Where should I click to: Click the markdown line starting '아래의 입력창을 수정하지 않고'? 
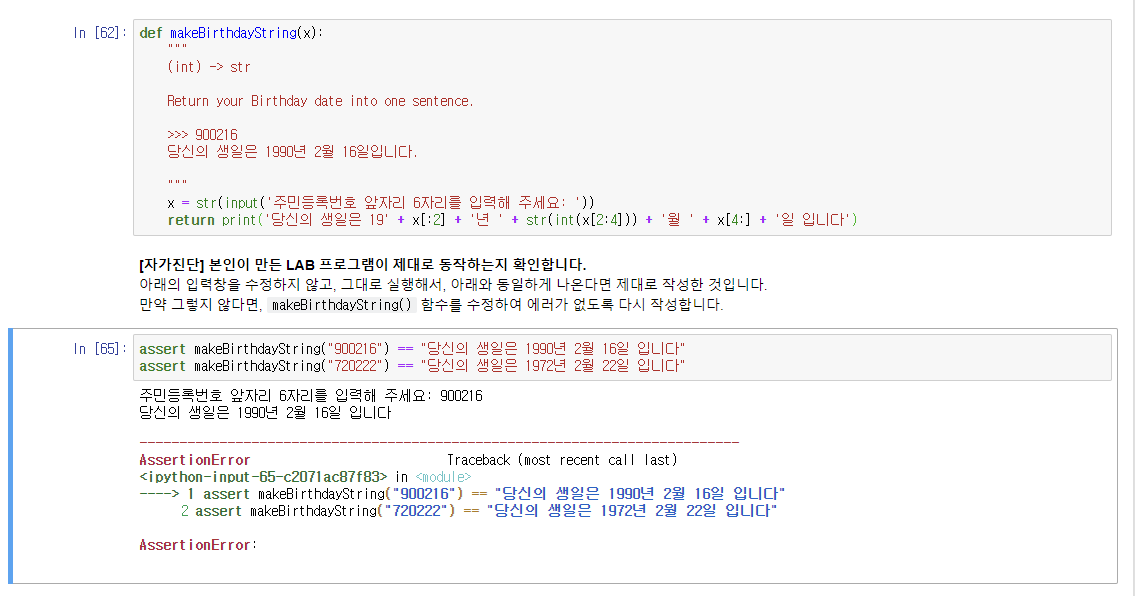coord(453,285)
